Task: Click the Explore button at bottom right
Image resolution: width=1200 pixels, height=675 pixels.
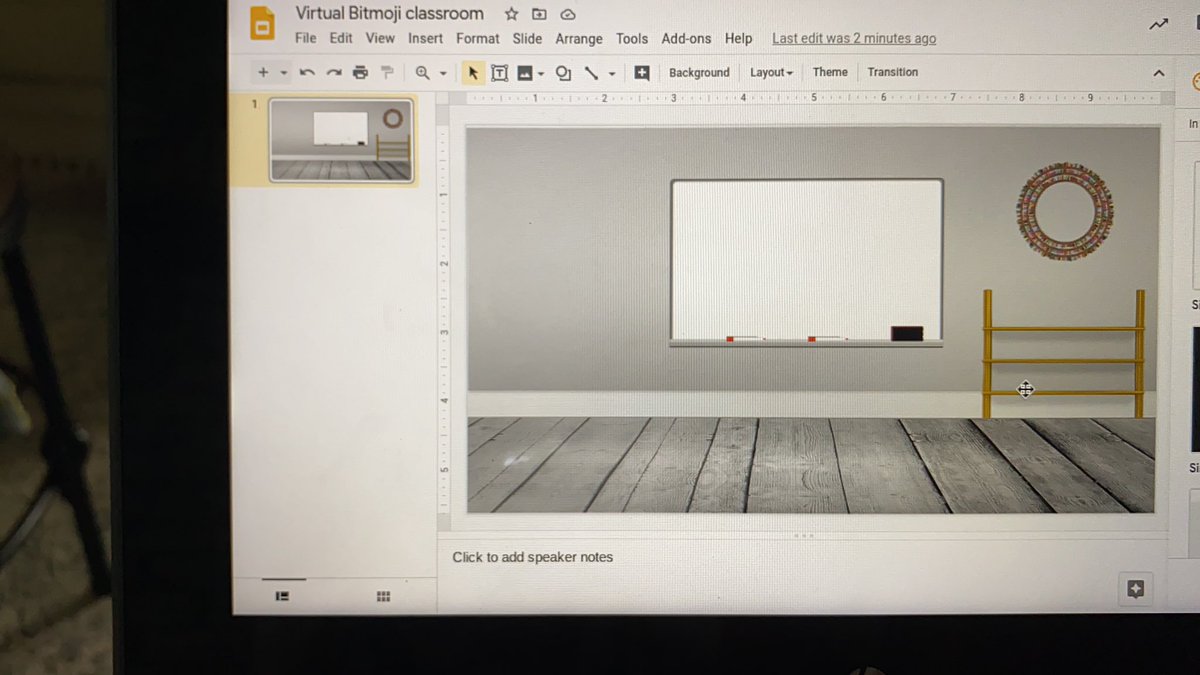Action: point(1135,589)
